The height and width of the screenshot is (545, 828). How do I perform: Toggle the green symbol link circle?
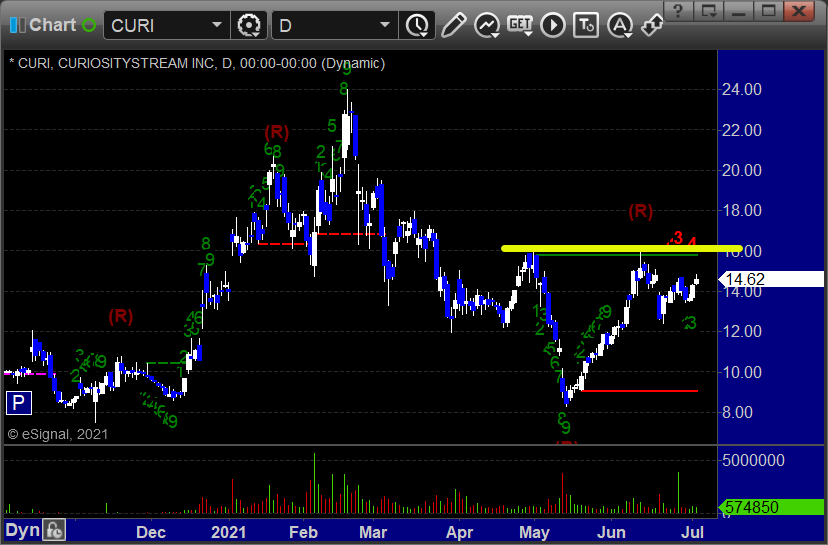89,25
